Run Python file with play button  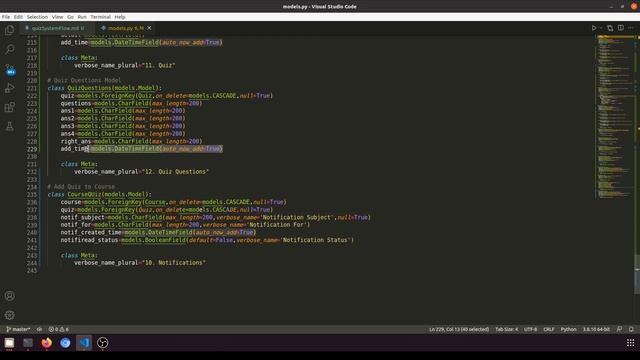click(594, 28)
